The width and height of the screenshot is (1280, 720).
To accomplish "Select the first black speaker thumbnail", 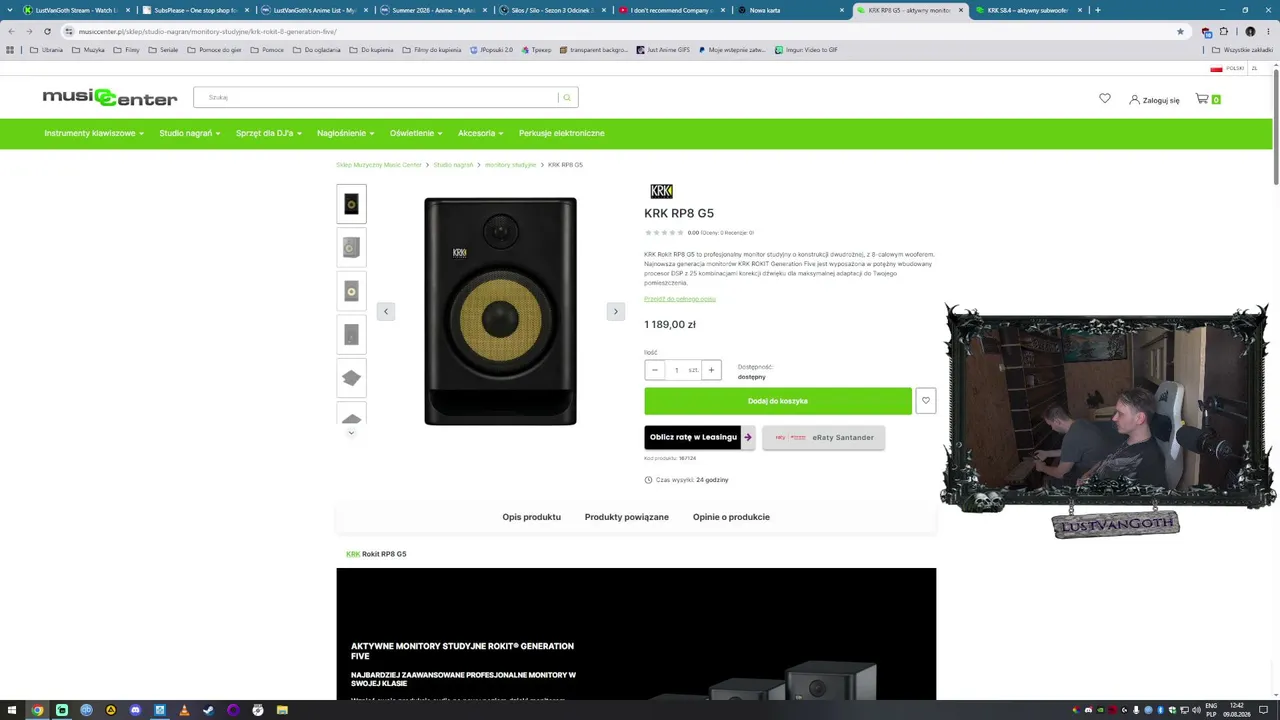I will (x=351, y=204).
